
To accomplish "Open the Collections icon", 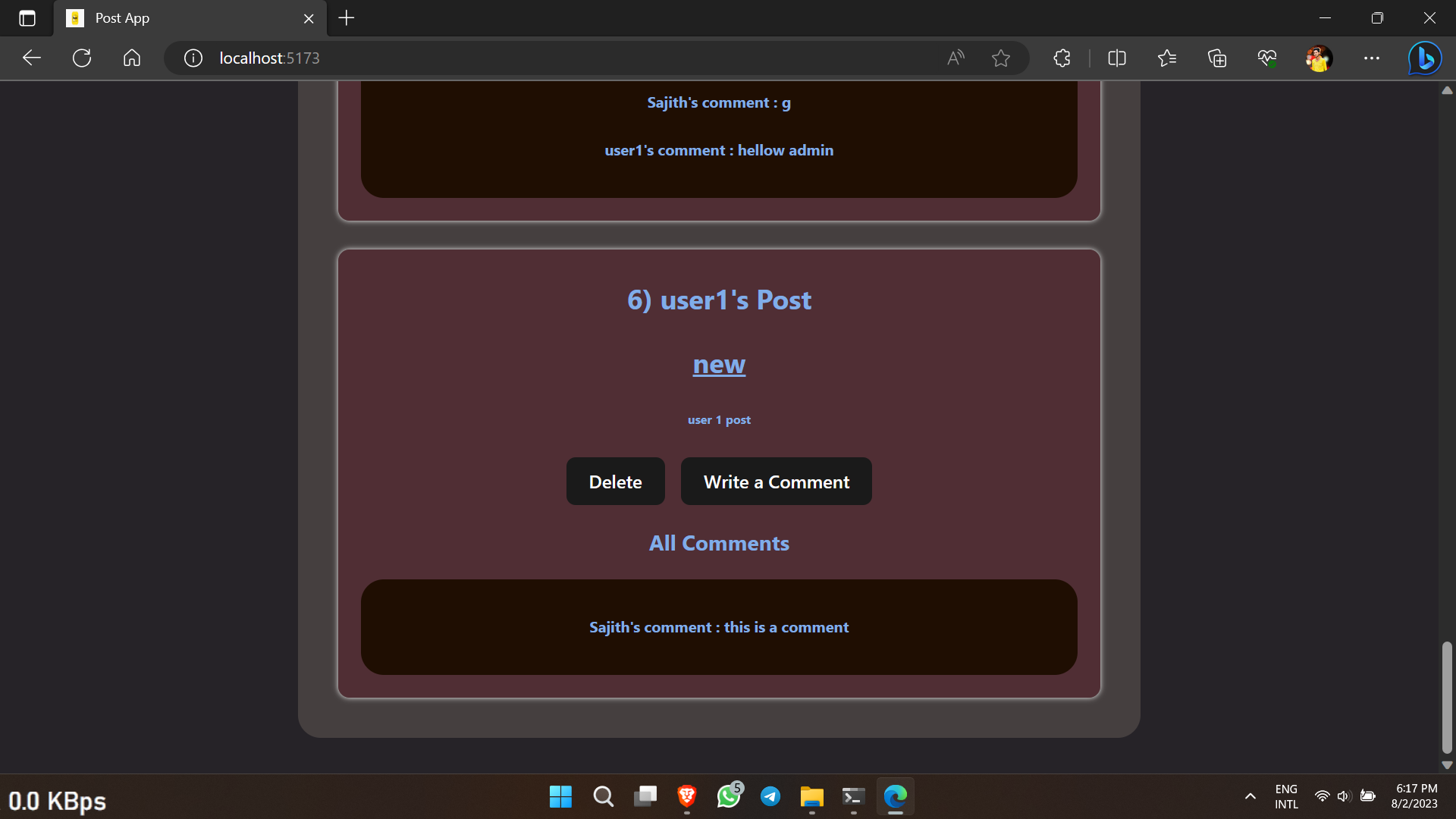I will click(x=1217, y=58).
